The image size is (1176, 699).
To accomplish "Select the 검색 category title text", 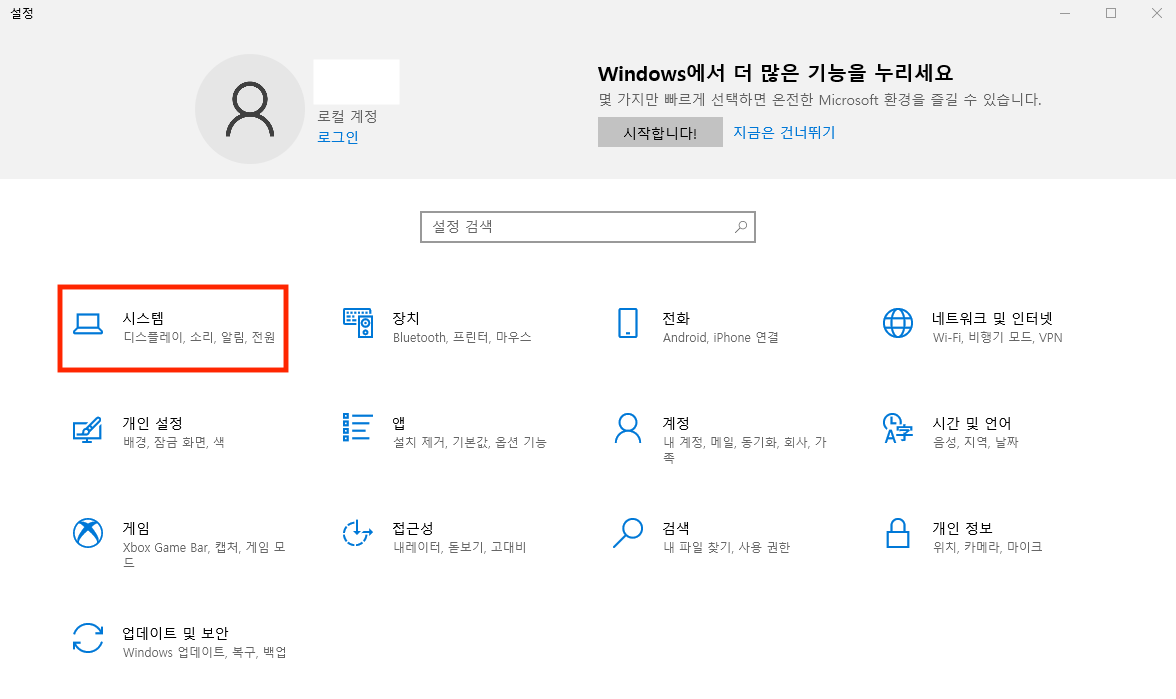I will (676, 528).
